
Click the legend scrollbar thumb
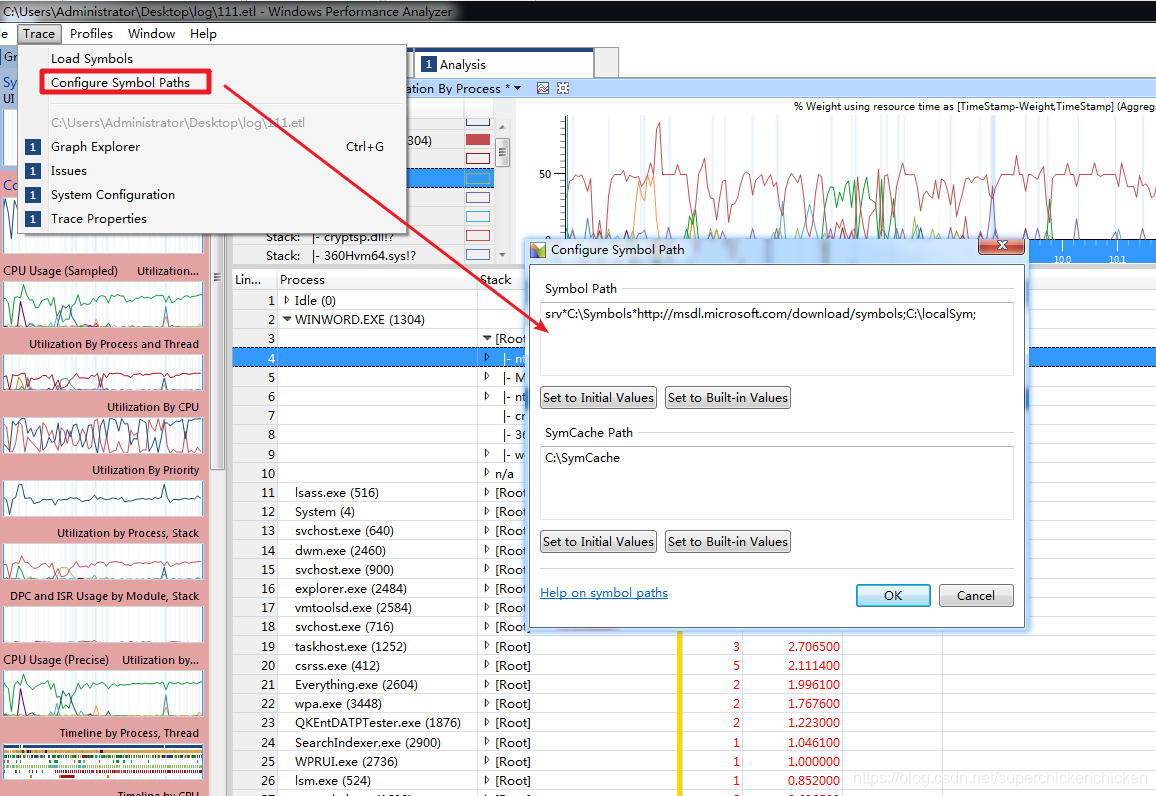(502, 153)
